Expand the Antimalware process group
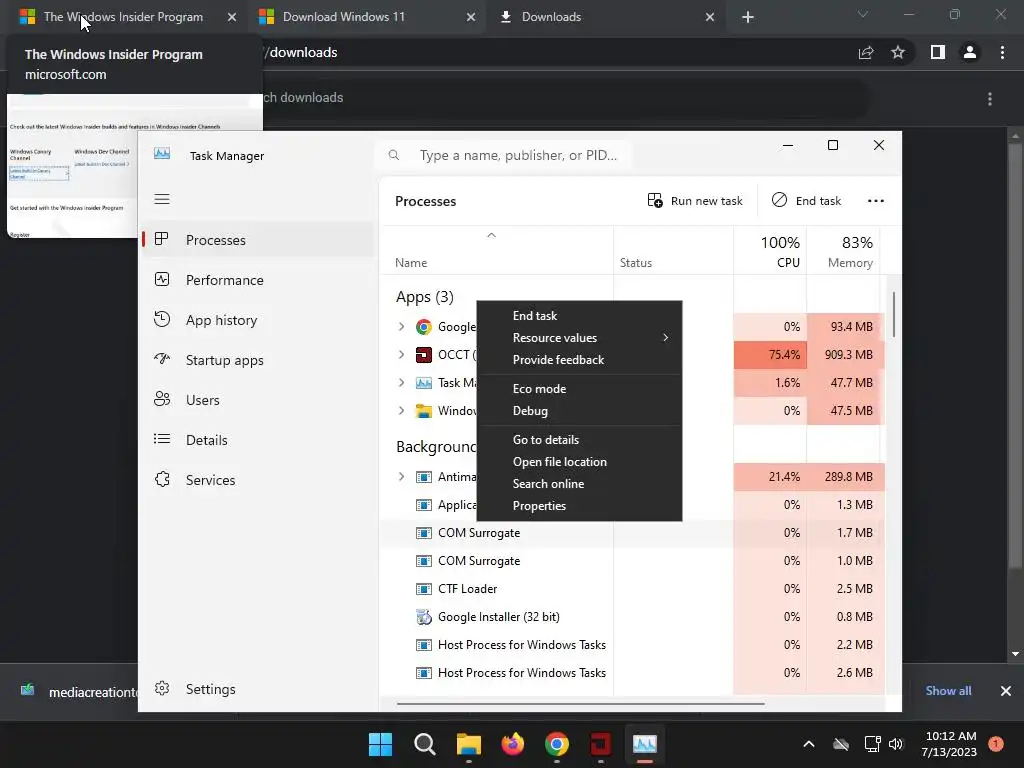The image size is (1024, 768). 402,477
